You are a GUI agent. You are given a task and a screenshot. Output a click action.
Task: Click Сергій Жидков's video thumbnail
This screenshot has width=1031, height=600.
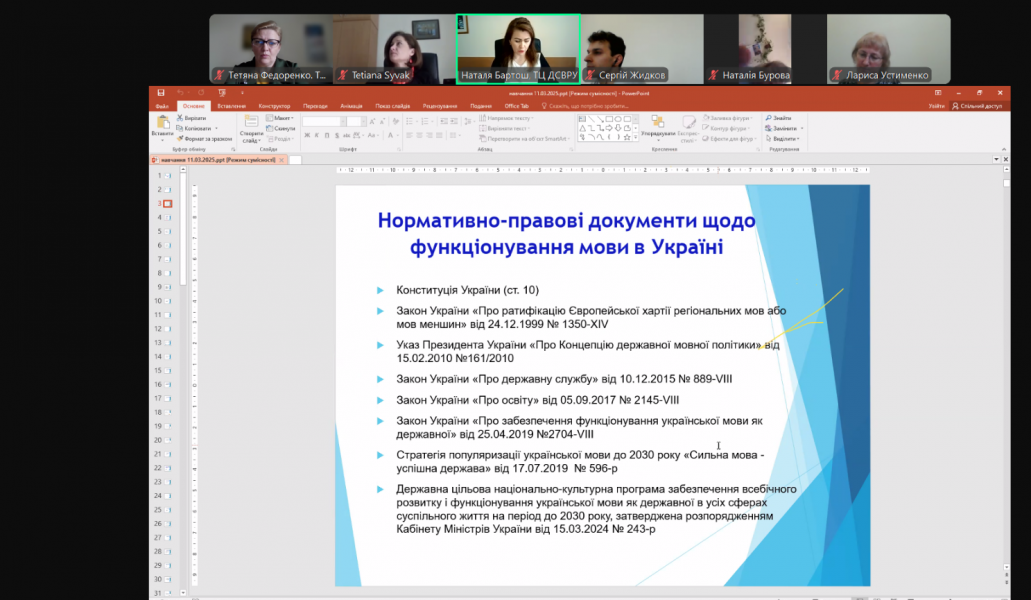(x=641, y=49)
